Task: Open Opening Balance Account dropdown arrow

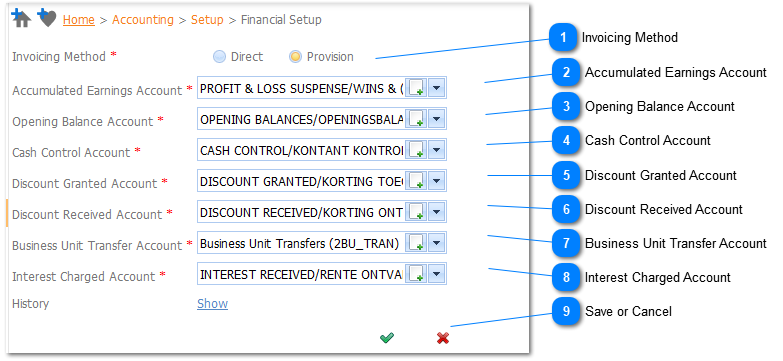Action: [x=436, y=119]
